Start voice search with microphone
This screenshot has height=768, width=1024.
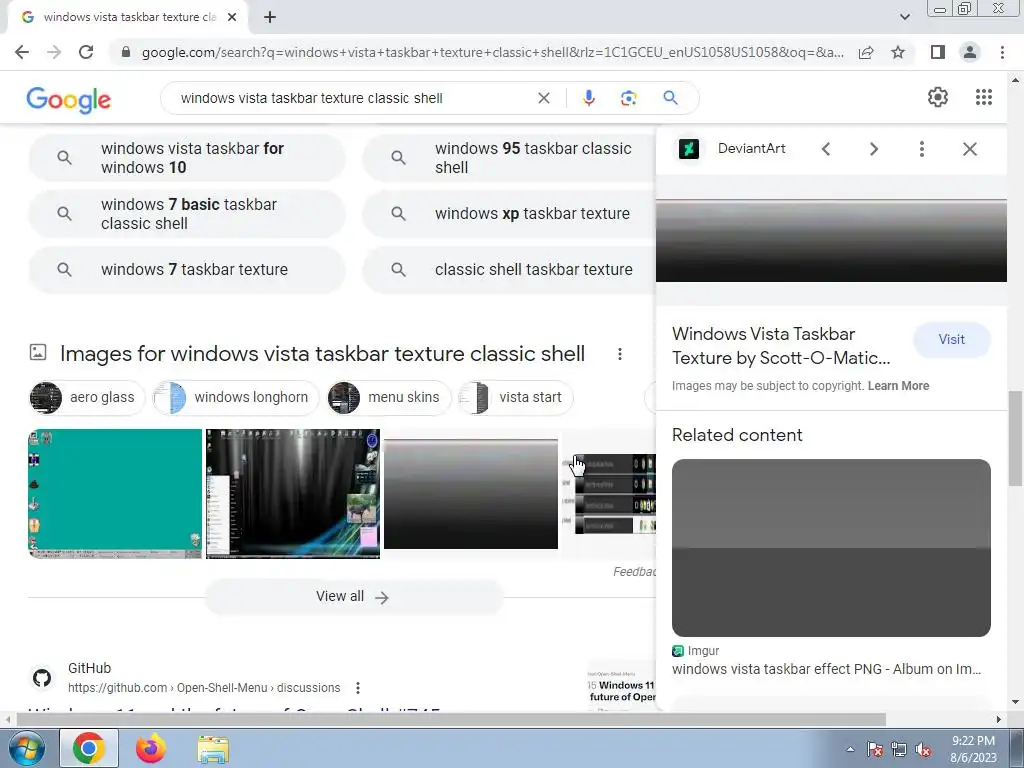tap(588, 98)
